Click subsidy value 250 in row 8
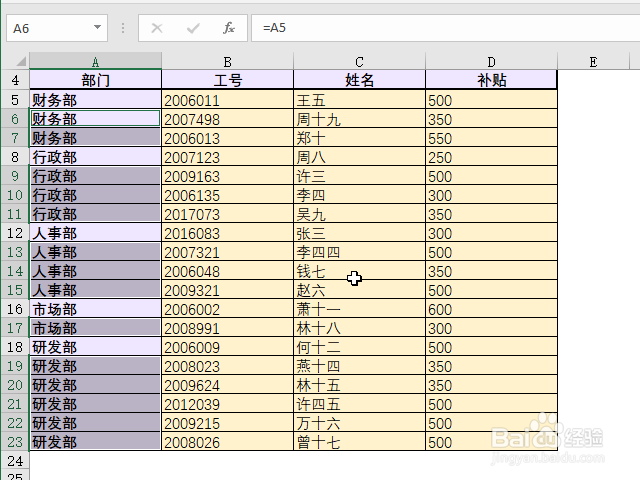The height and width of the screenshot is (480, 640). pos(440,158)
